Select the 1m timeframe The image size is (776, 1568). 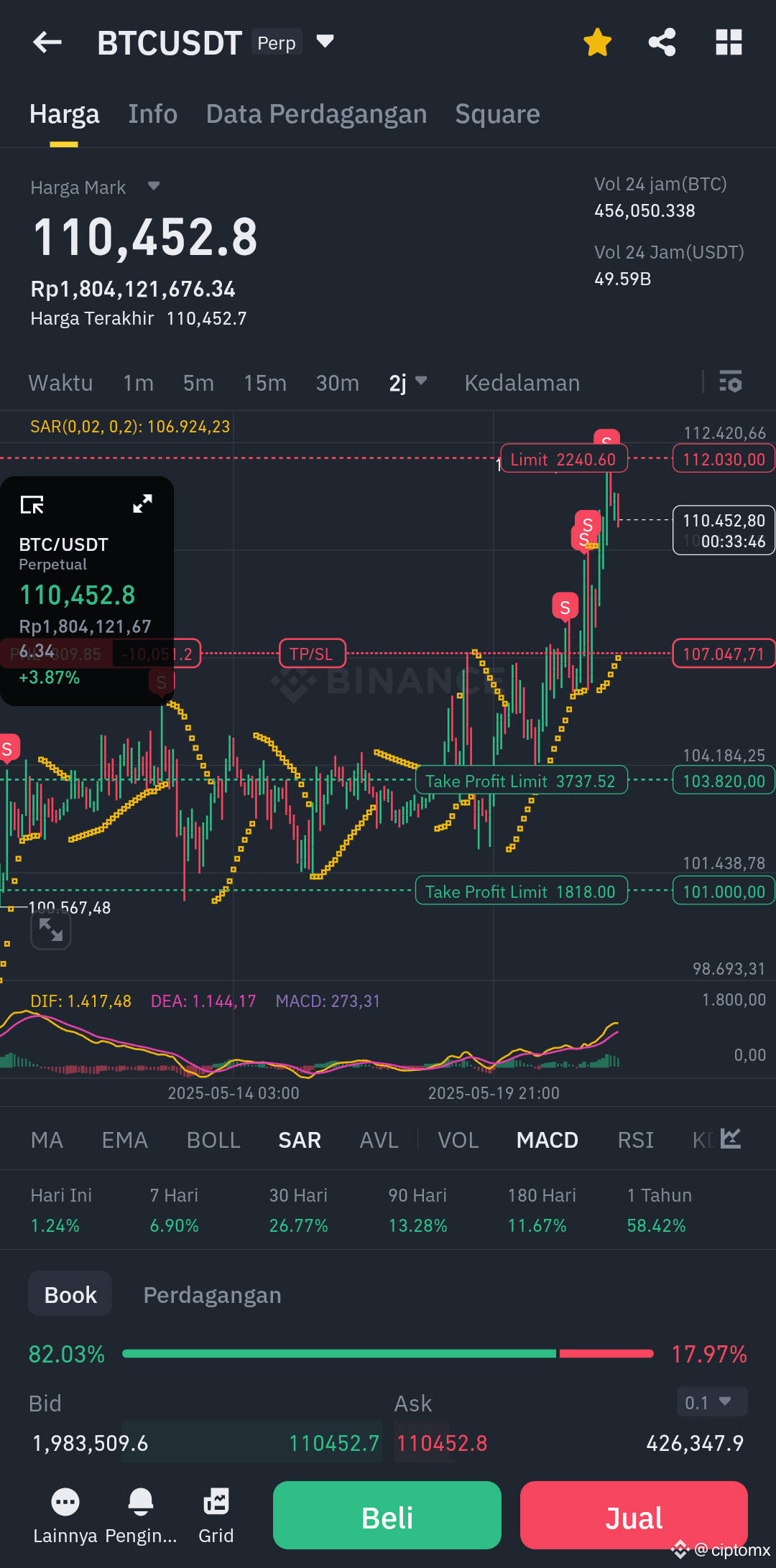pos(138,383)
